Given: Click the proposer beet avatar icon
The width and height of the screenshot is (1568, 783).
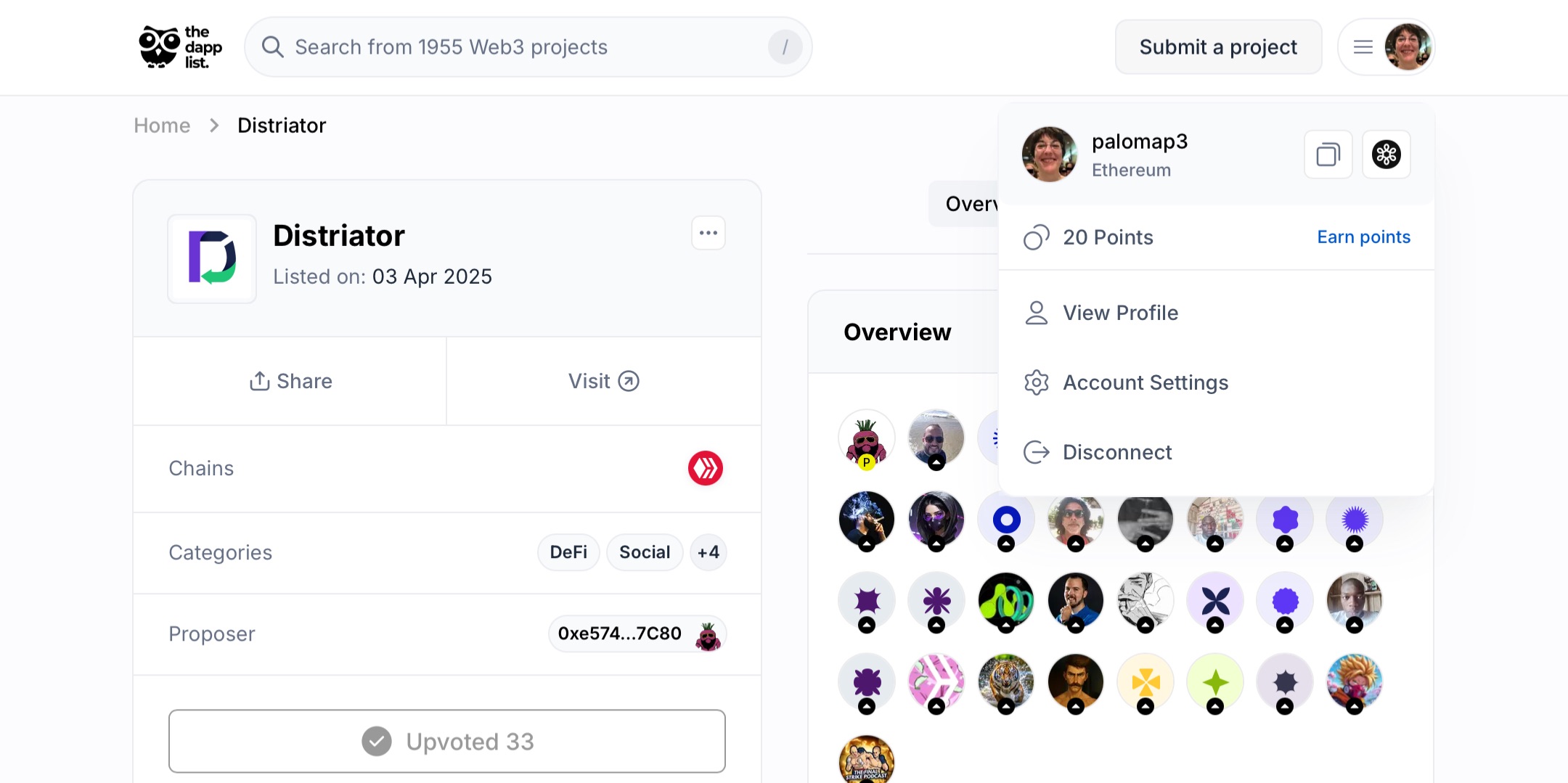Looking at the screenshot, I should click(x=708, y=634).
